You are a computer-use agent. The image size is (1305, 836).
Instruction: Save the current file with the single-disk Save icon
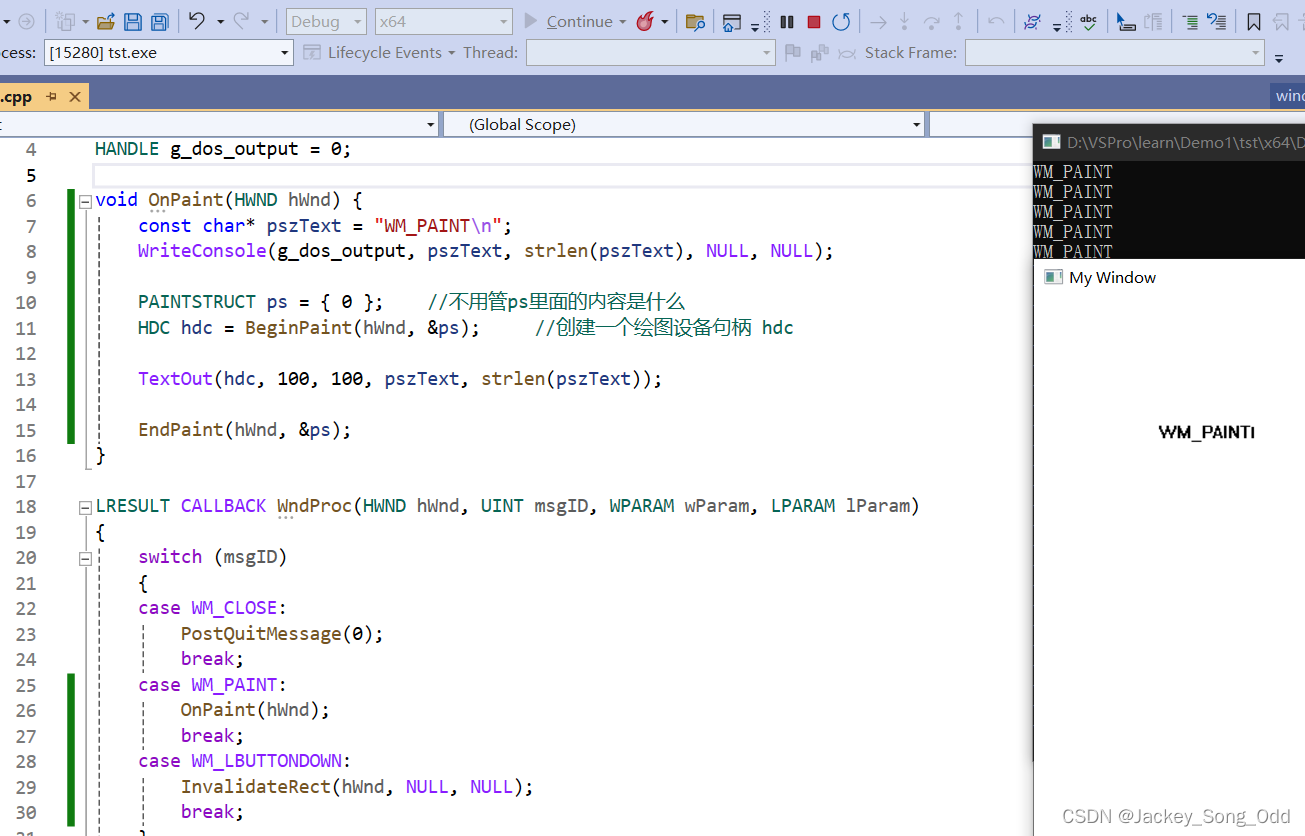click(132, 21)
